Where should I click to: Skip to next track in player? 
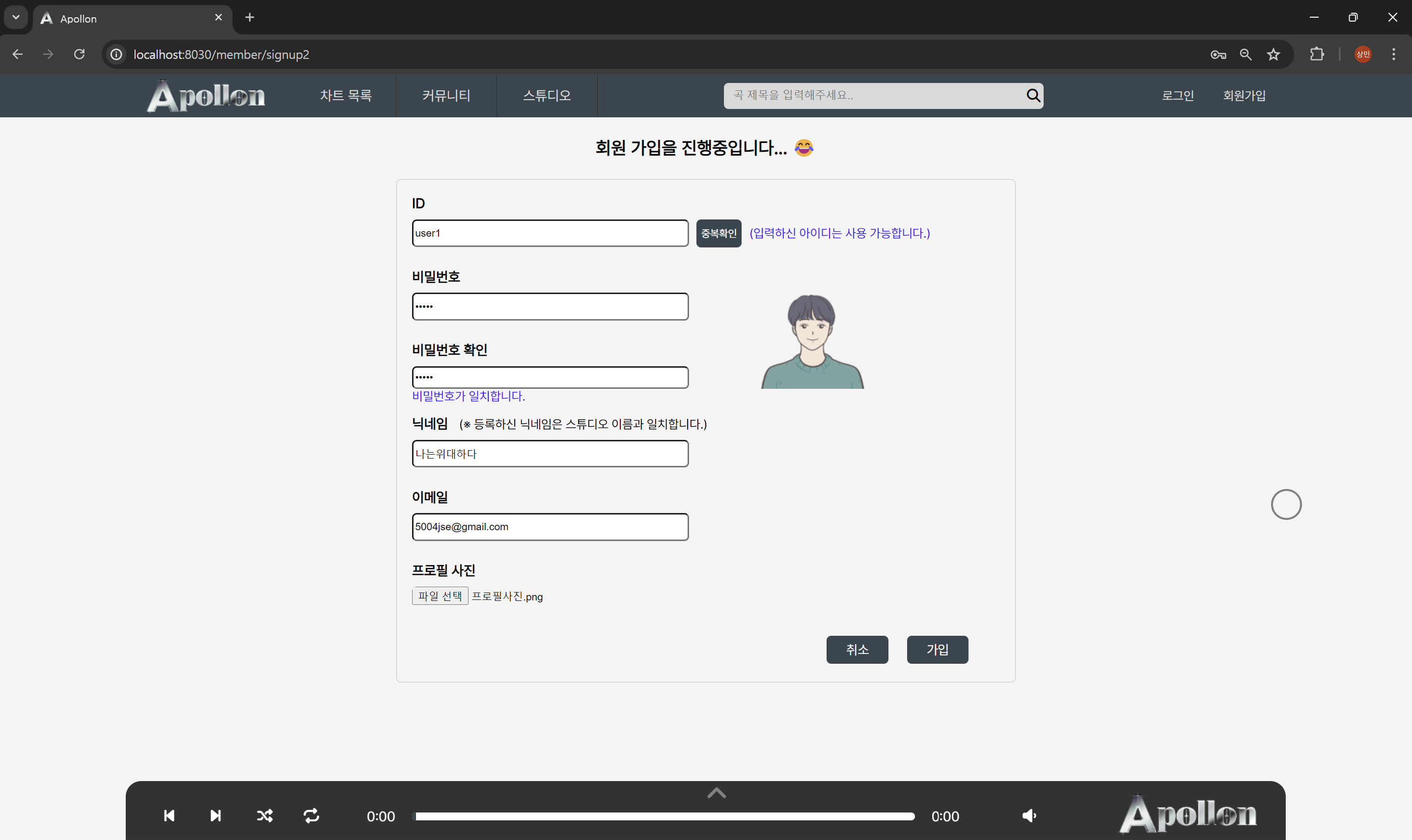216,815
